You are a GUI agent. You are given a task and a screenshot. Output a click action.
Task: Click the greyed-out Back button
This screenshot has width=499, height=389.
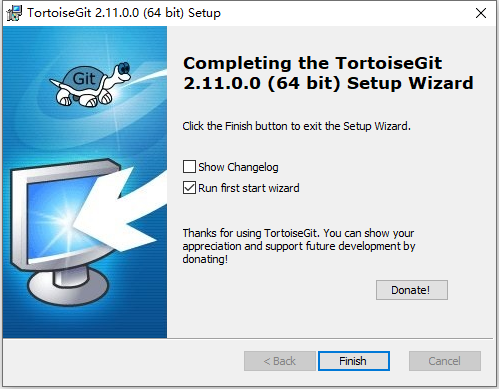(x=280, y=361)
